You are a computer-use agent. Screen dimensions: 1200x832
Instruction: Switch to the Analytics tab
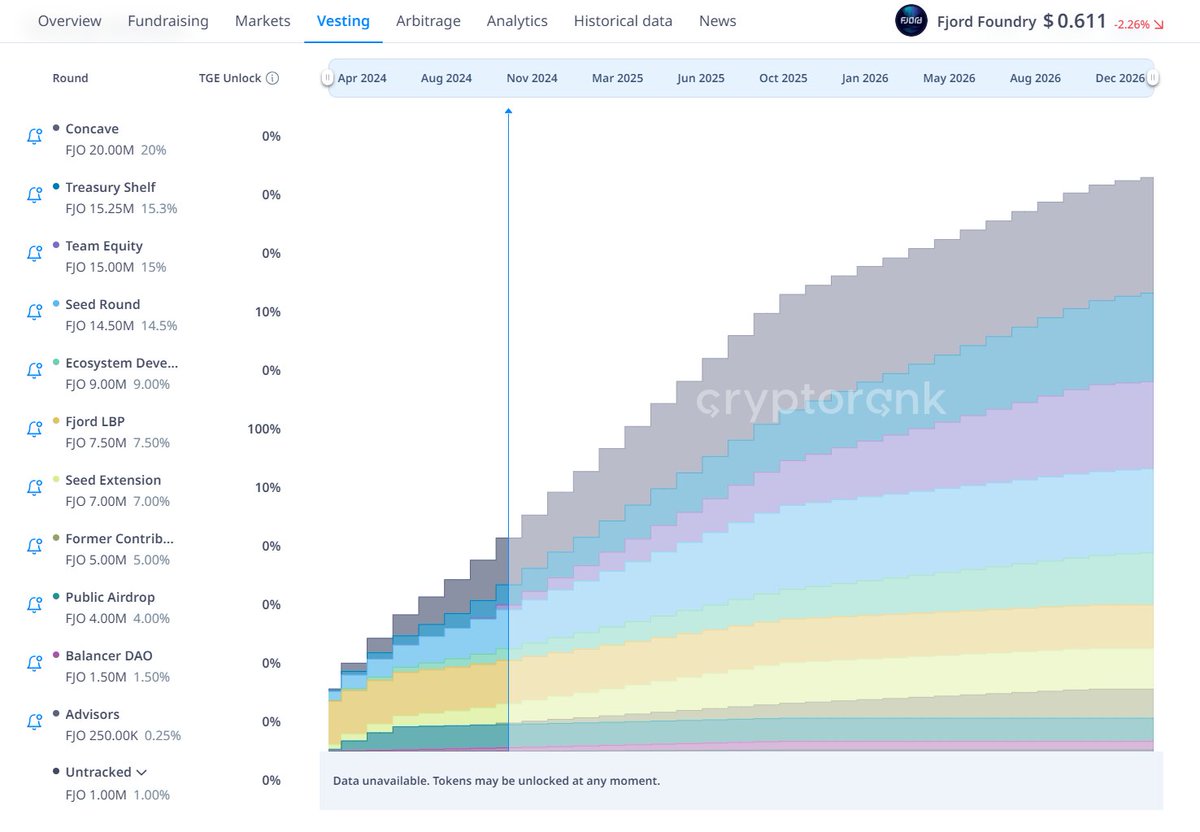pos(517,21)
